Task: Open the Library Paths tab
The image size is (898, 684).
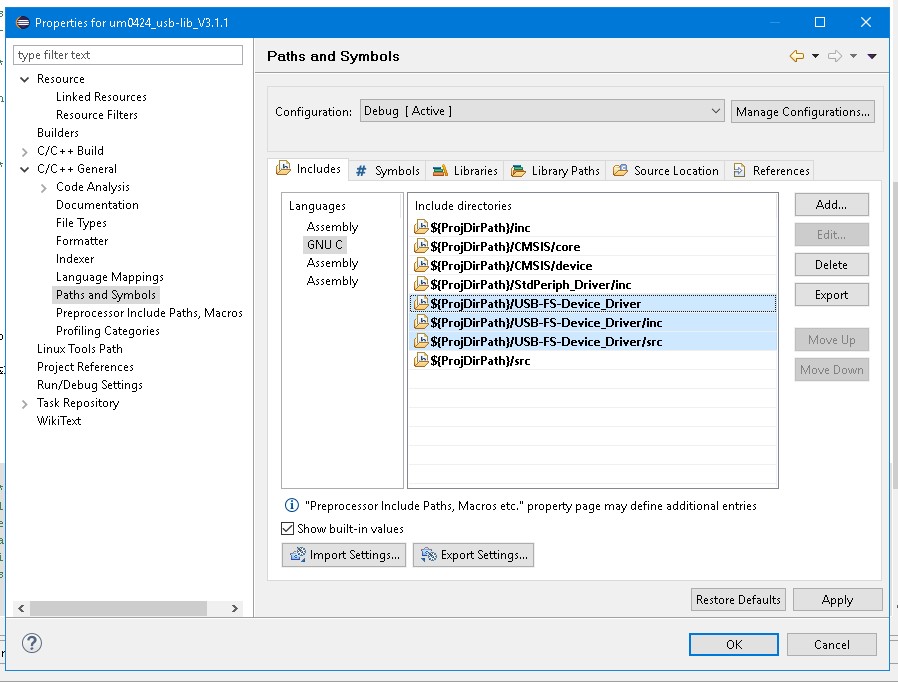Action: click(556, 171)
